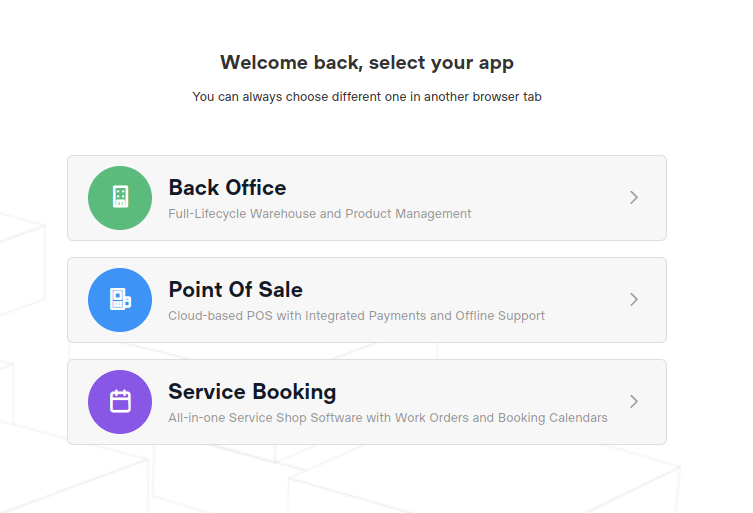Open Service Booking via its right arrow

click(x=634, y=402)
